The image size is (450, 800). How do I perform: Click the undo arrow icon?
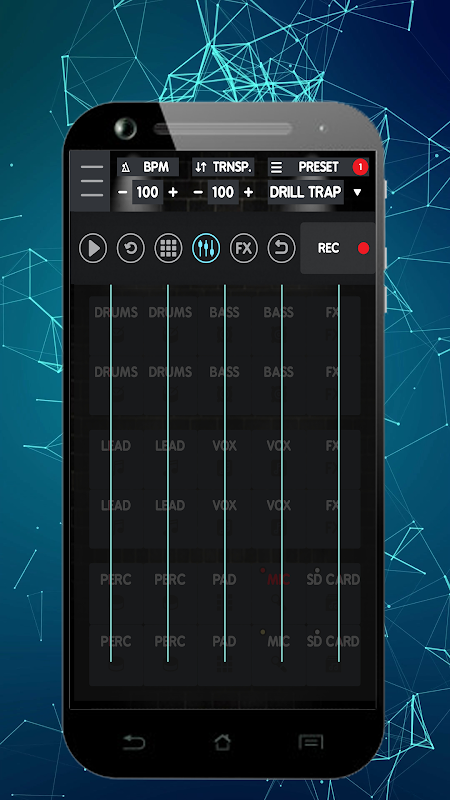(x=282, y=248)
